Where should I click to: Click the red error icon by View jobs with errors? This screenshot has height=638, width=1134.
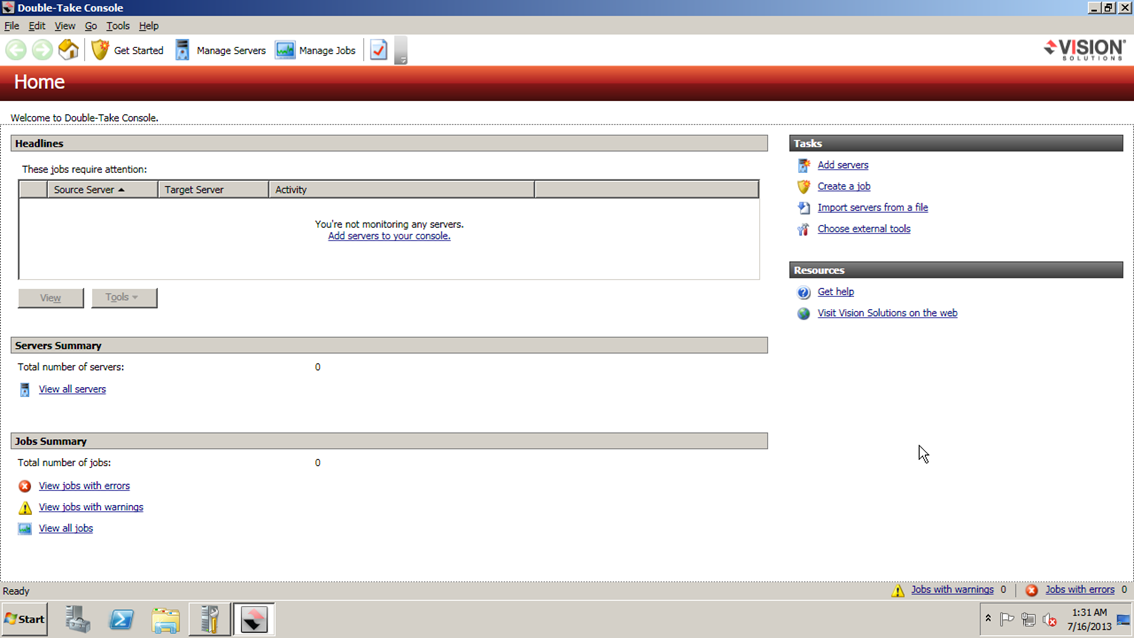tap(25, 486)
